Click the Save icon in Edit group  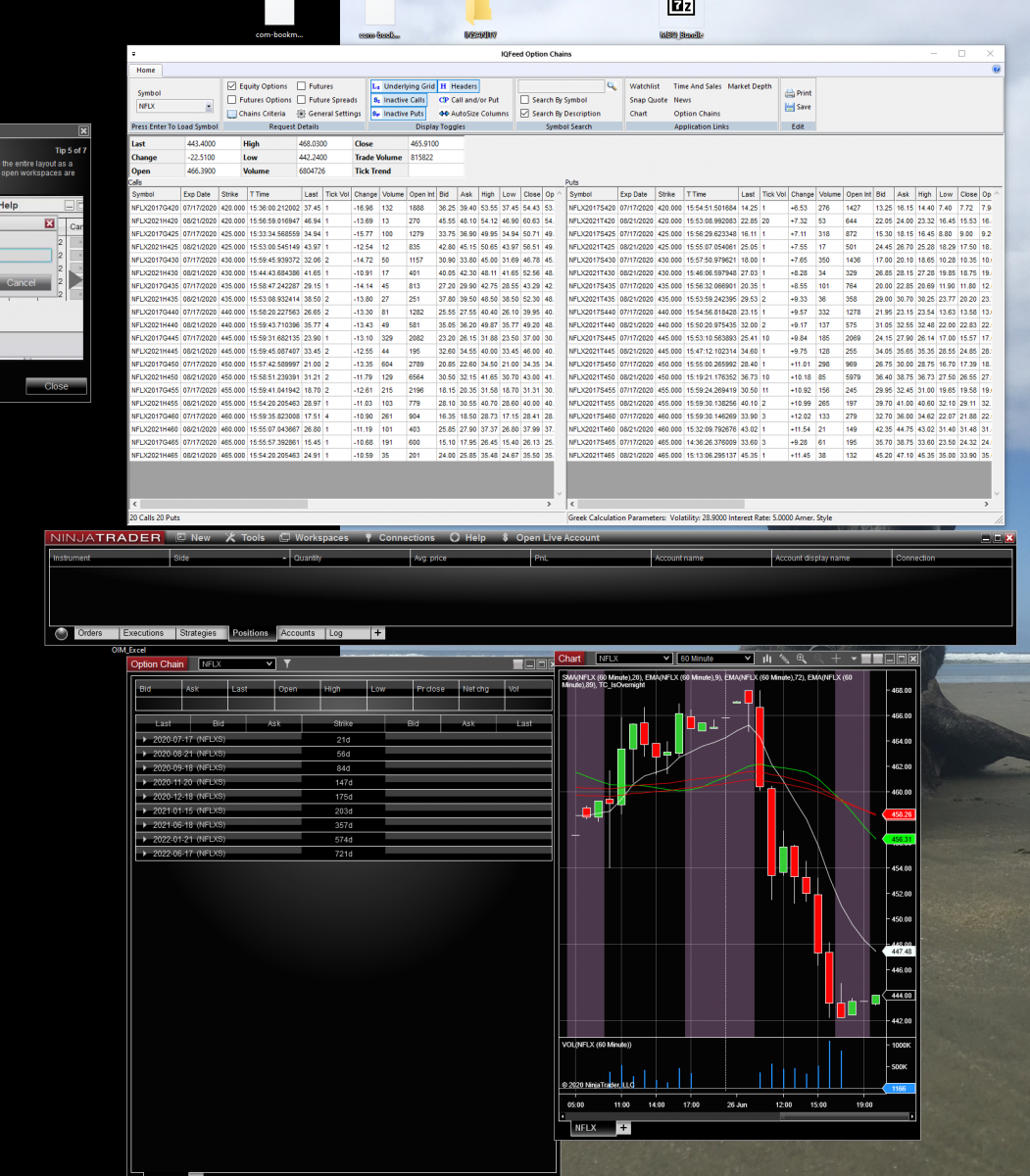[789, 107]
